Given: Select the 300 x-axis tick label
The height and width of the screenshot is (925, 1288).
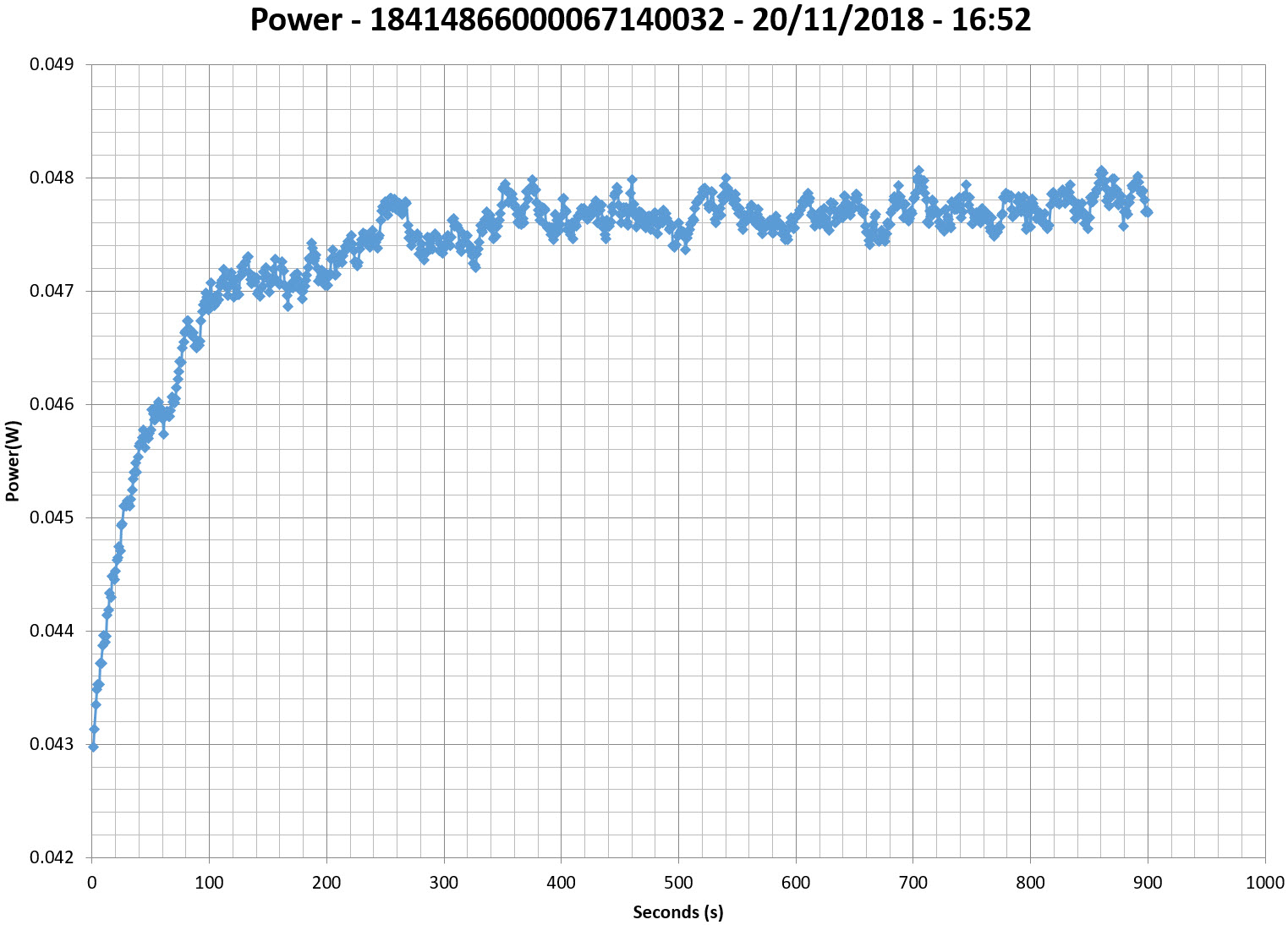Looking at the screenshot, I should (x=443, y=884).
